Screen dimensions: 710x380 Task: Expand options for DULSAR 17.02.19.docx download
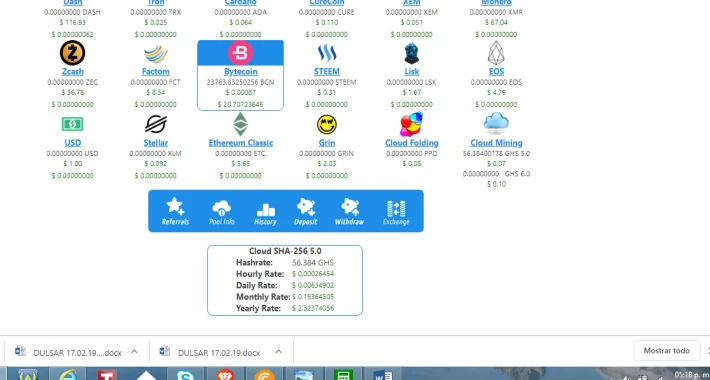pyautogui.click(x=278, y=351)
